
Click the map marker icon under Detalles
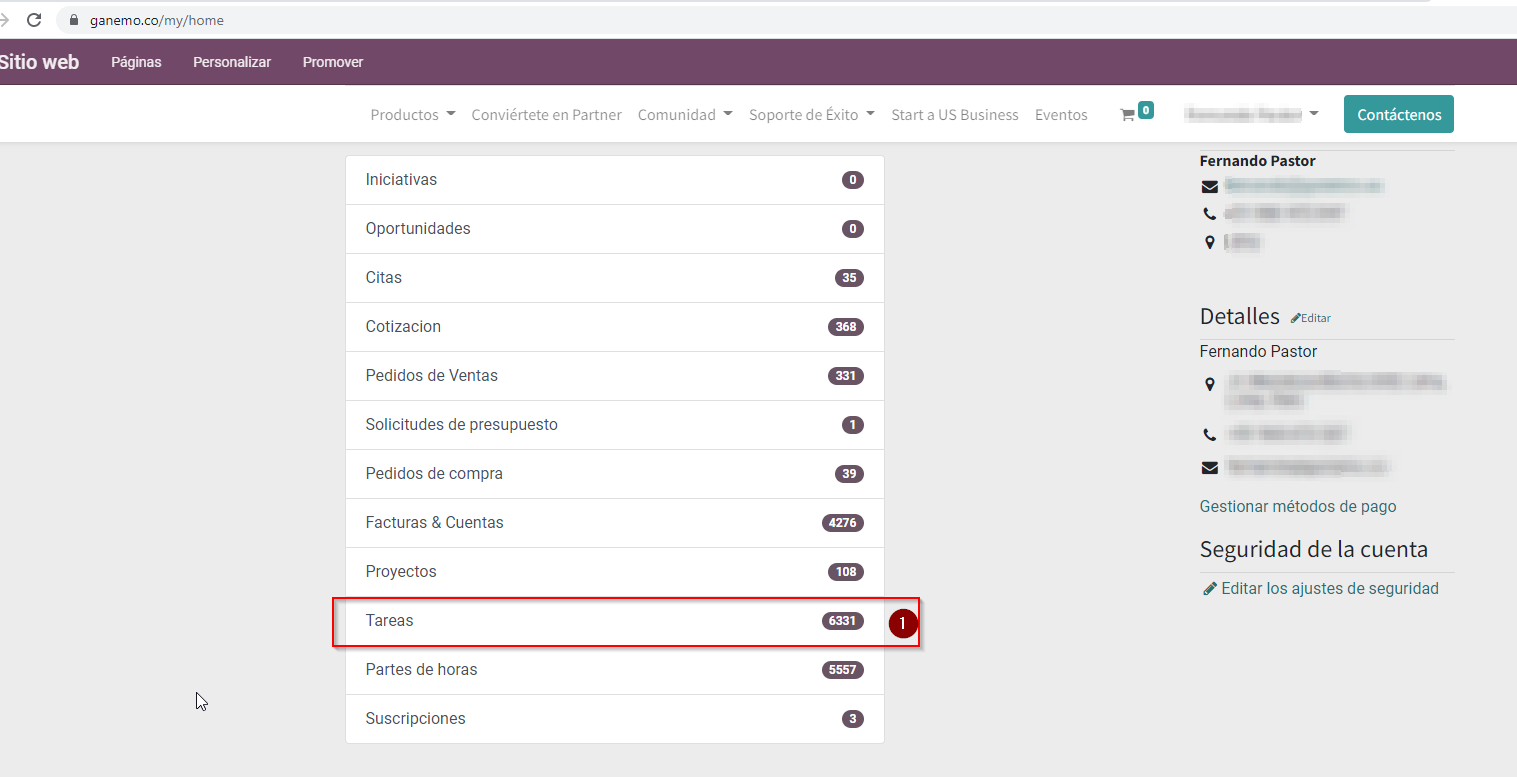point(1210,384)
